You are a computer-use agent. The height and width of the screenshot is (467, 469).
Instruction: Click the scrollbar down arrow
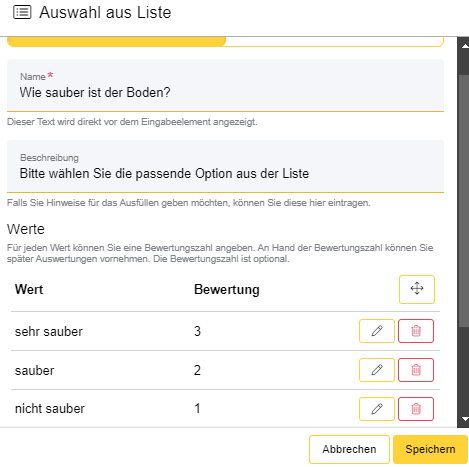coord(464,419)
